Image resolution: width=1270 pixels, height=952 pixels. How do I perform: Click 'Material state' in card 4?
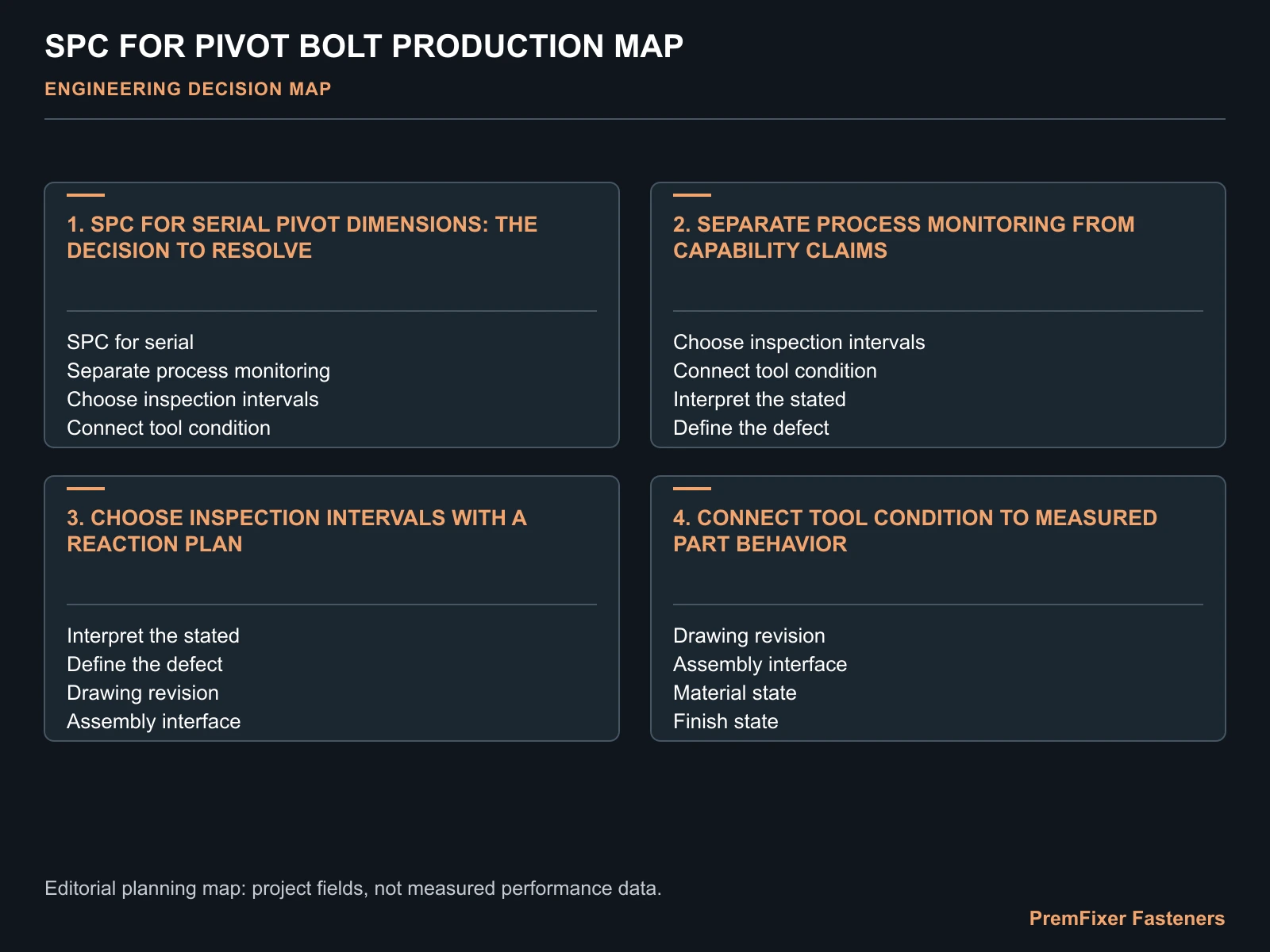point(735,693)
